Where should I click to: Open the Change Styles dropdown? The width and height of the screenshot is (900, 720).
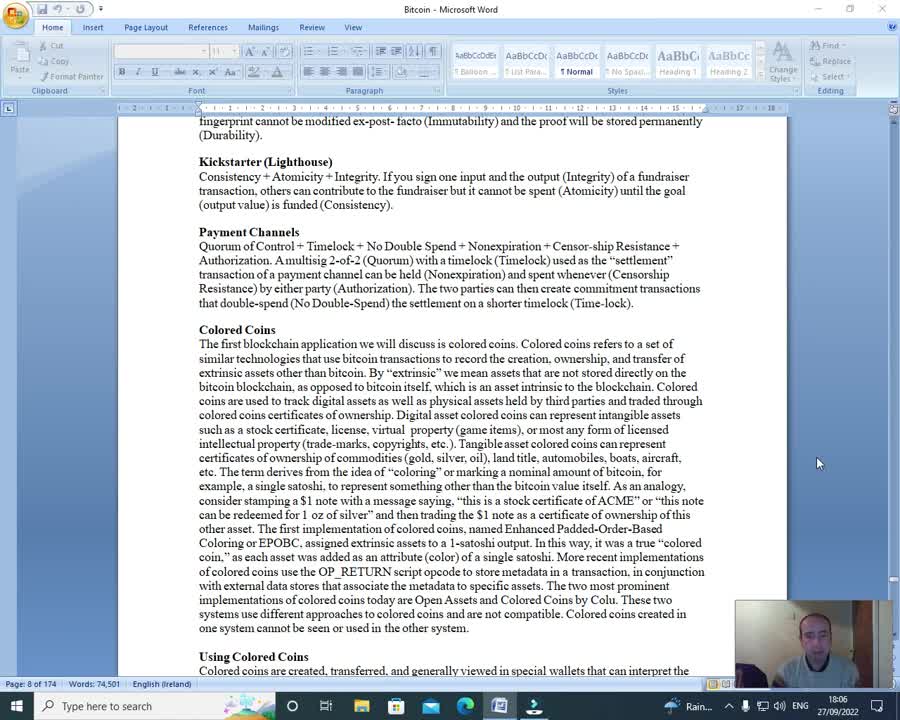tap(783, 62)
